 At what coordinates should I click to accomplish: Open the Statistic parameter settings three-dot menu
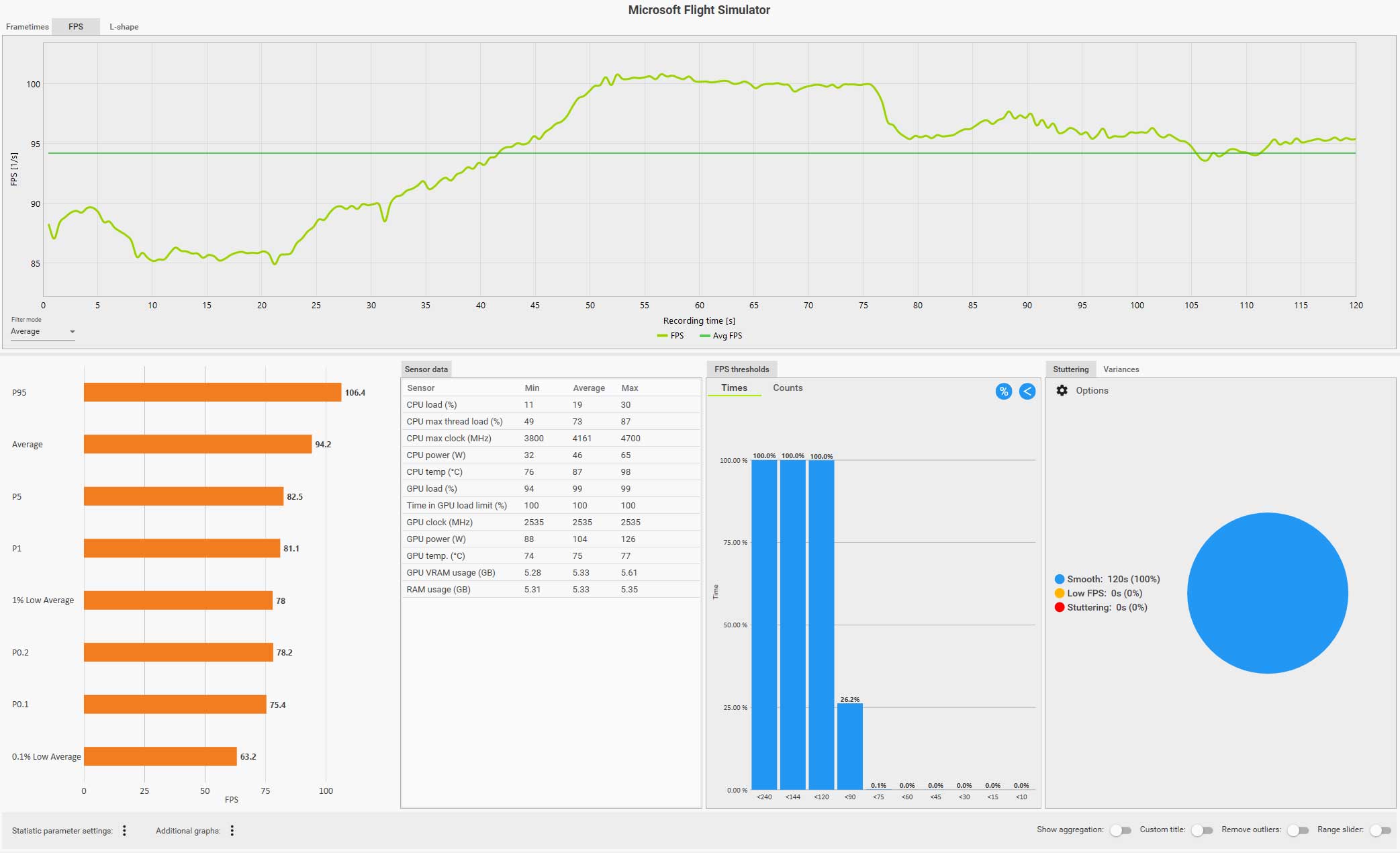tap(124, 831)
